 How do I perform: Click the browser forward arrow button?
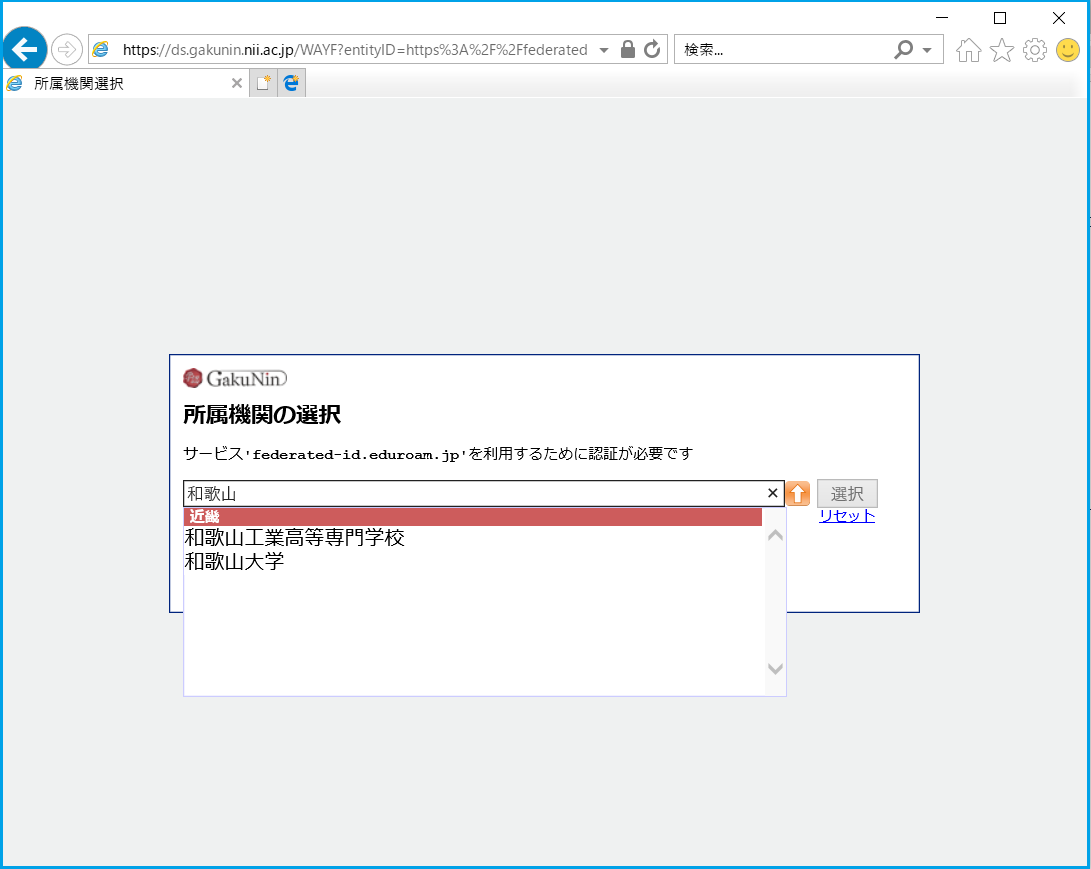point(67,49)
